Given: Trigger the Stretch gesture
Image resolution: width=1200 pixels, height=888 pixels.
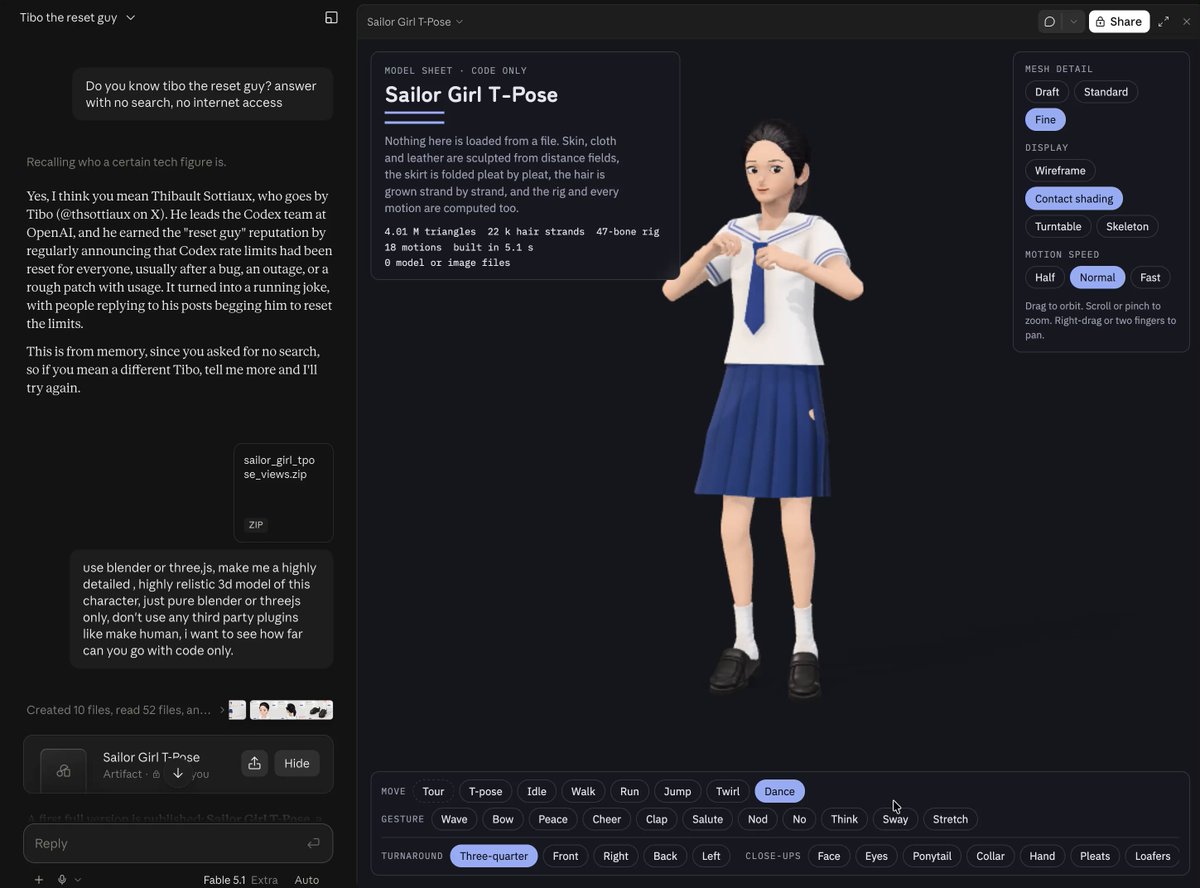Looking at the screenshot, I should (951, 820).
